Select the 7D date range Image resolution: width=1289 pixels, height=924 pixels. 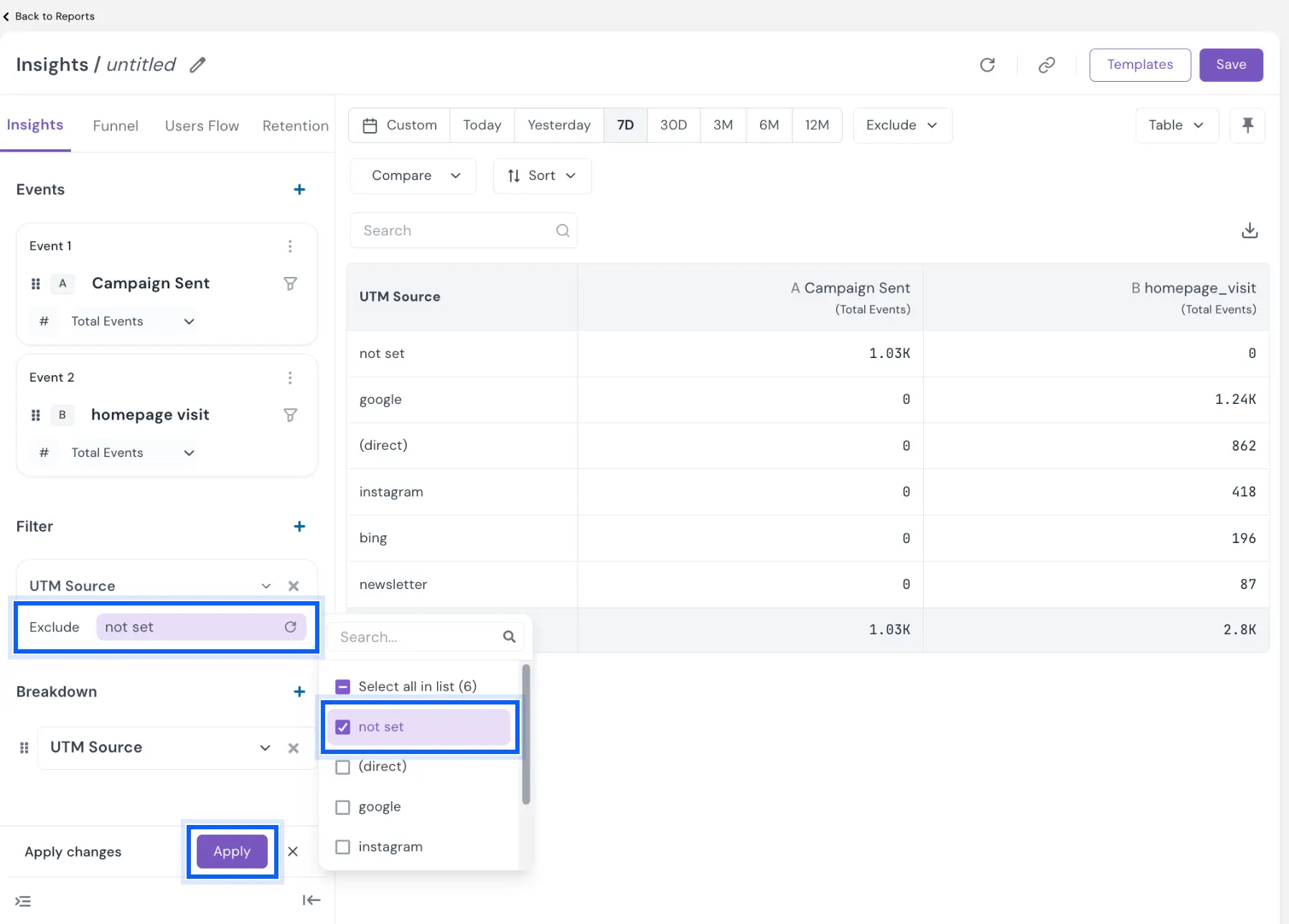625,126
